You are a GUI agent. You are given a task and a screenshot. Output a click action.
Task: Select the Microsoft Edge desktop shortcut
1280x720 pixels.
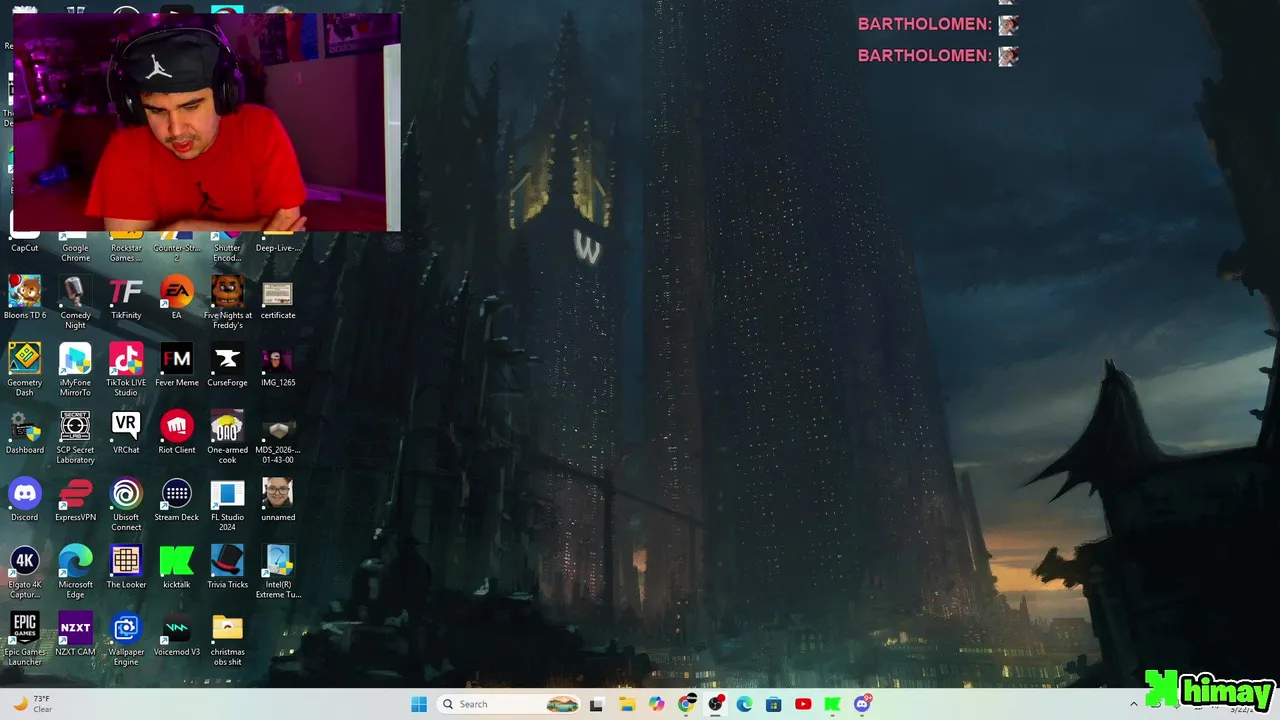(x=75, y=573)
